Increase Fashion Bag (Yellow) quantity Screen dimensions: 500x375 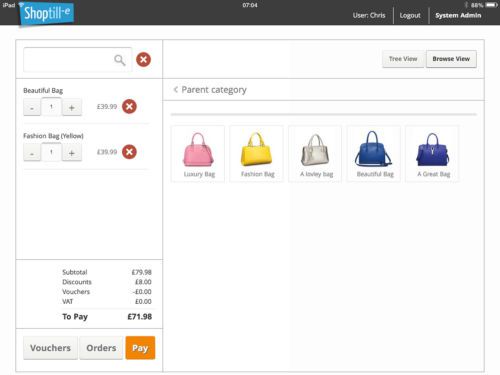tap(71, 153)
